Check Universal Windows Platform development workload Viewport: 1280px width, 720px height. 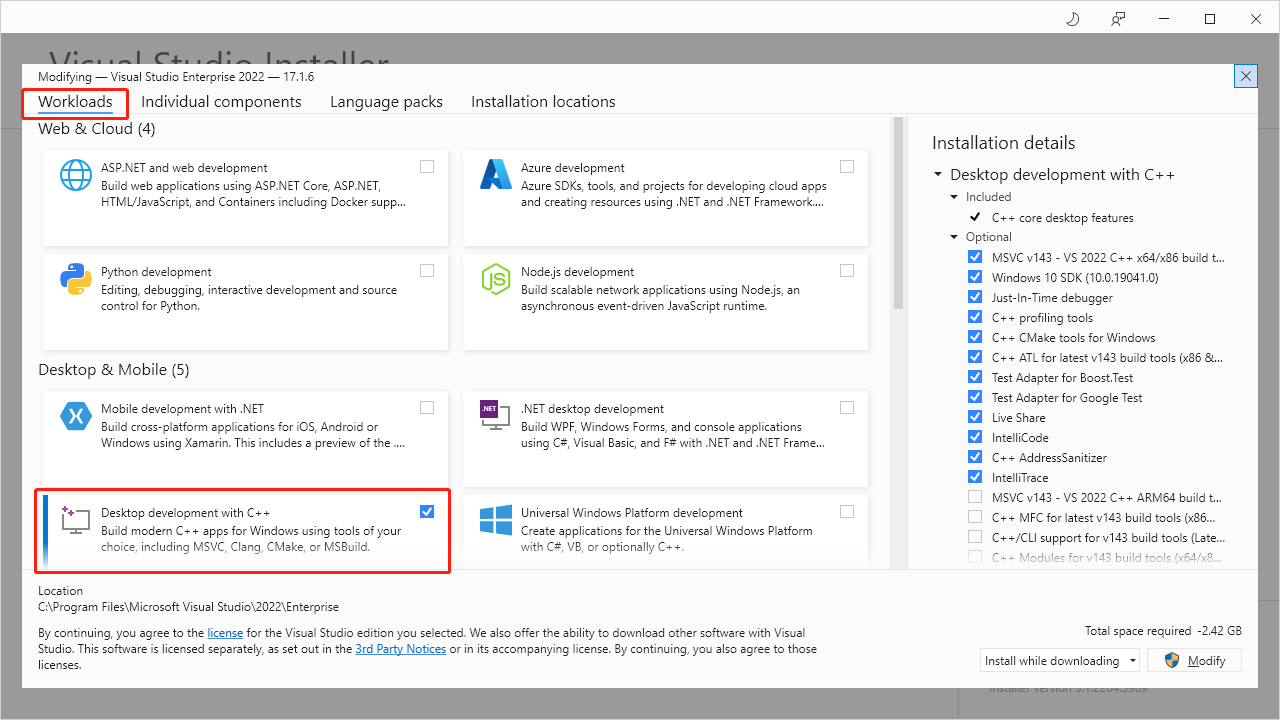pyautogui.click(x=847, y=512)
